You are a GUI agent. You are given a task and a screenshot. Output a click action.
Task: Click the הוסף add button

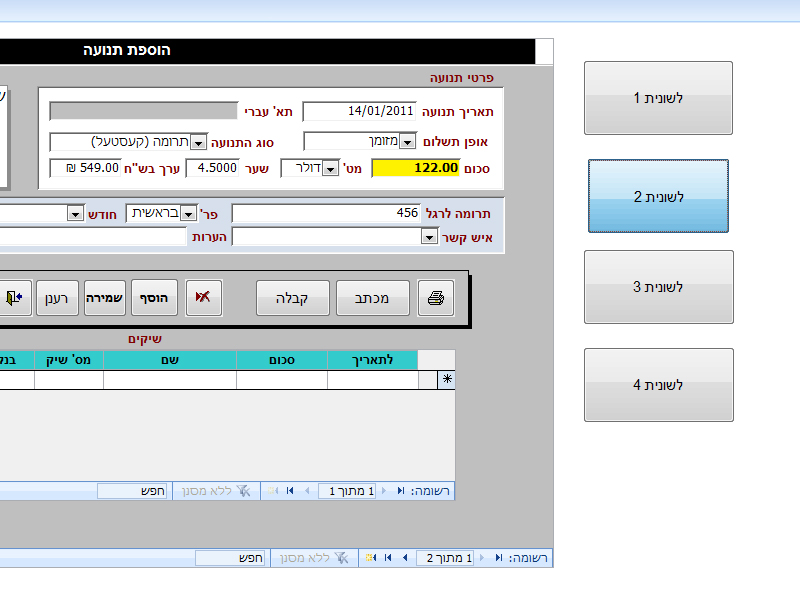154,298
